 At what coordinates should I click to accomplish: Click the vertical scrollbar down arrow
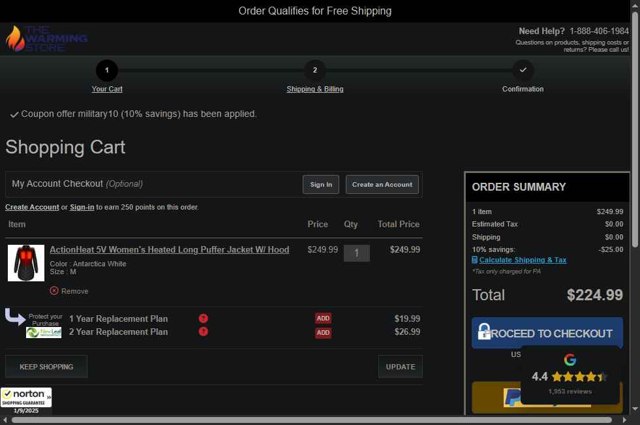coord(635,409)
